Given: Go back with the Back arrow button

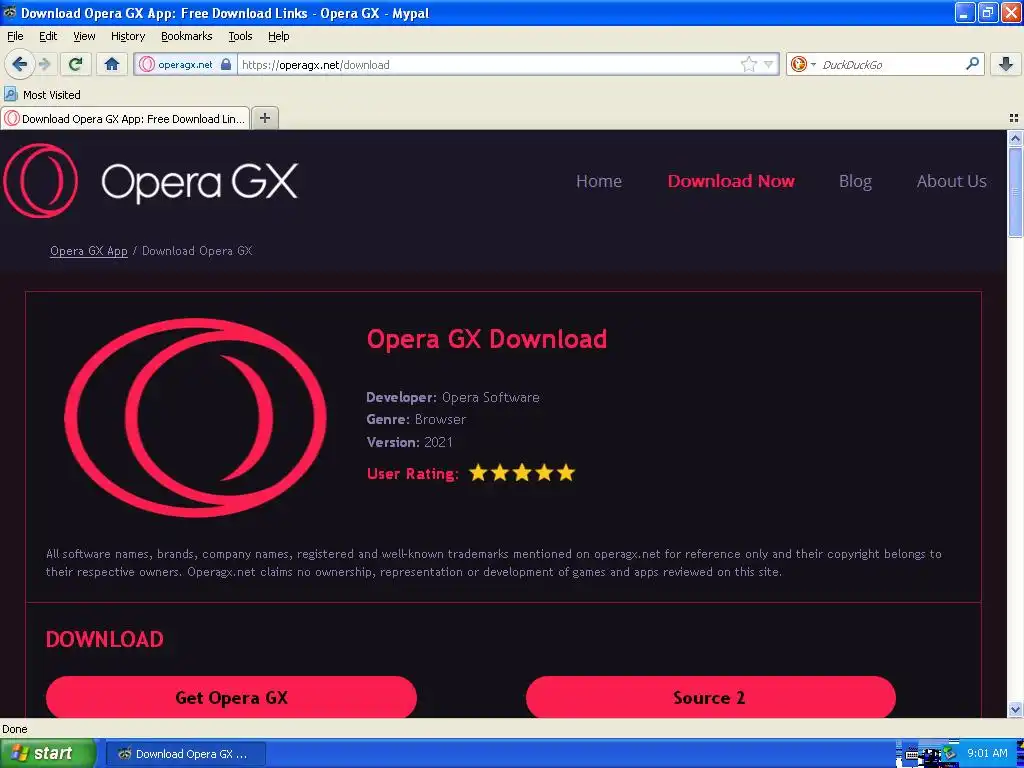Looking at the screenshot, I should [20, 64].
